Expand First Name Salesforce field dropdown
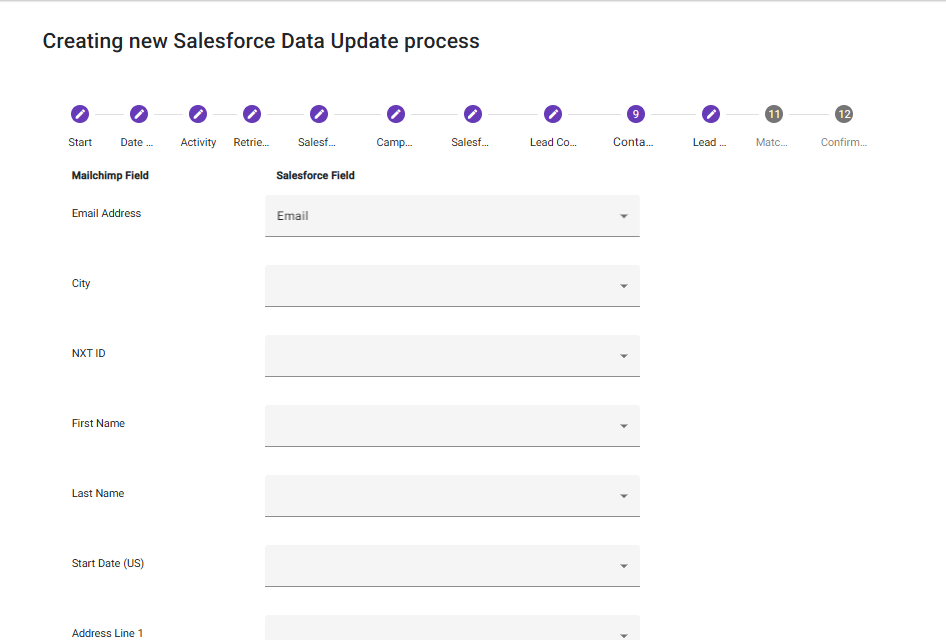The width and height of the screenshot is (946, 640). coord(452,426)
